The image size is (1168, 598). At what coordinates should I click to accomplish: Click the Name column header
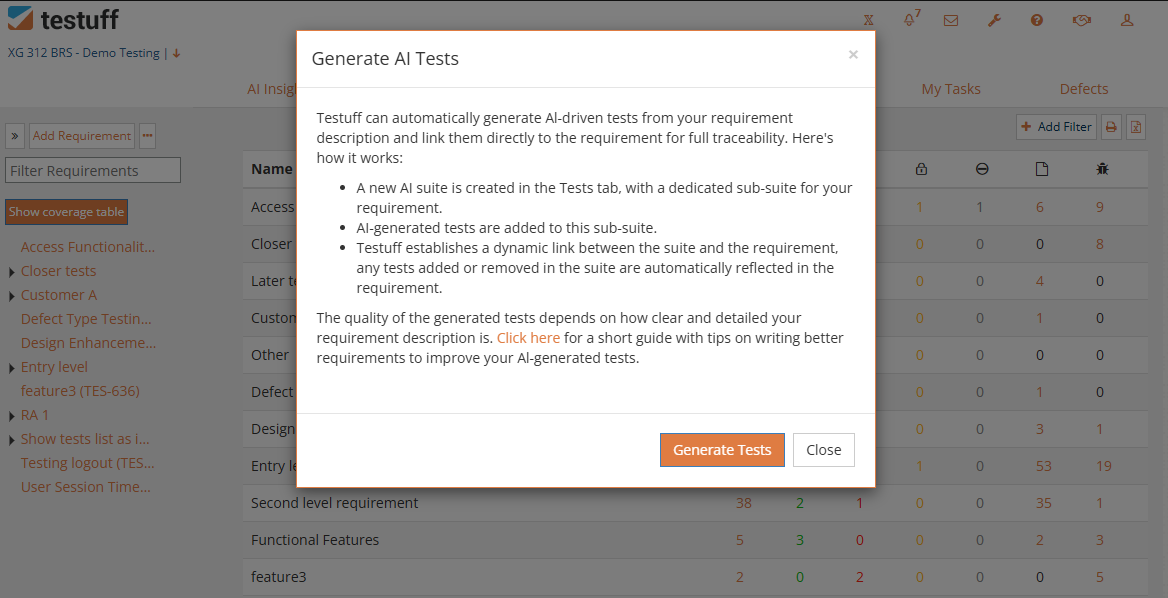point(272,169)
